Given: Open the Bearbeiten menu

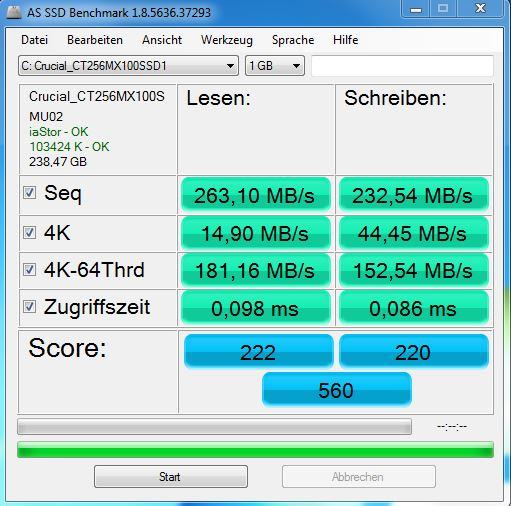Looking at the screenshot, I should click(x=95, y=40).
